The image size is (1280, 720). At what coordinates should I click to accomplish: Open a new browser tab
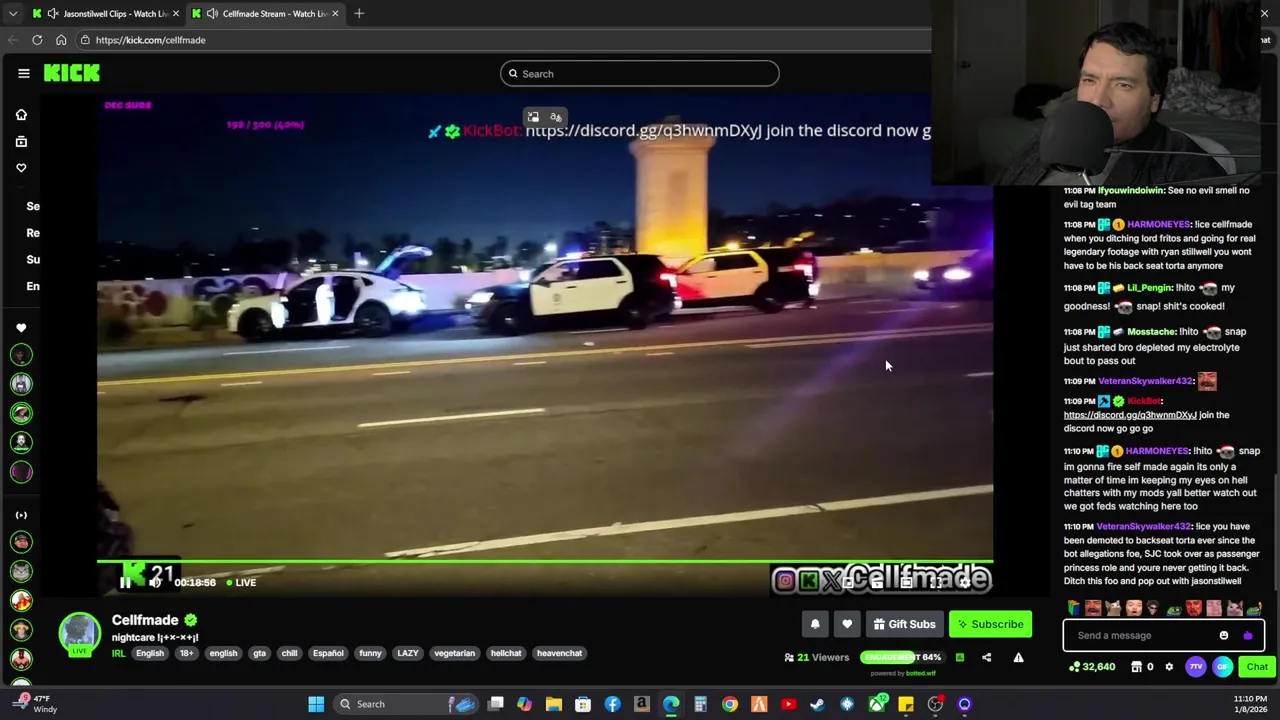coord(359,14)
